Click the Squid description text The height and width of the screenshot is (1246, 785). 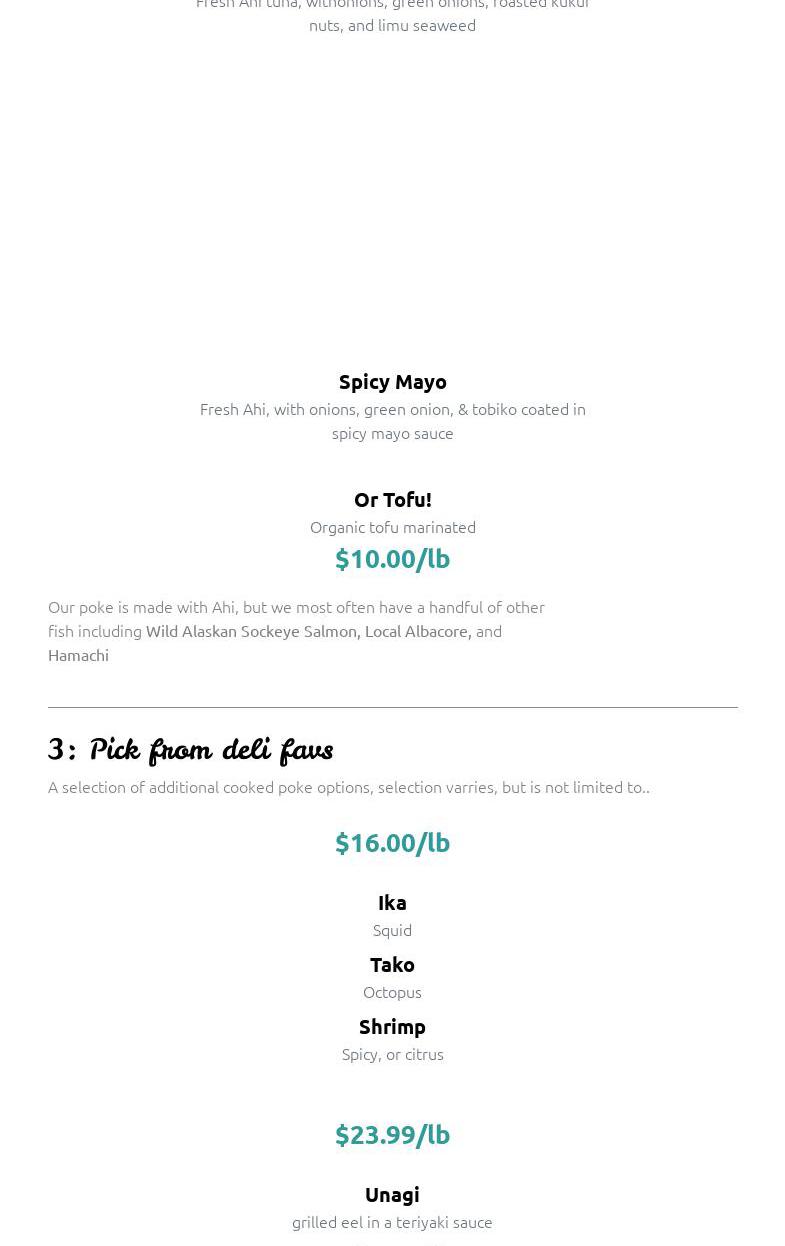(392, 930)
